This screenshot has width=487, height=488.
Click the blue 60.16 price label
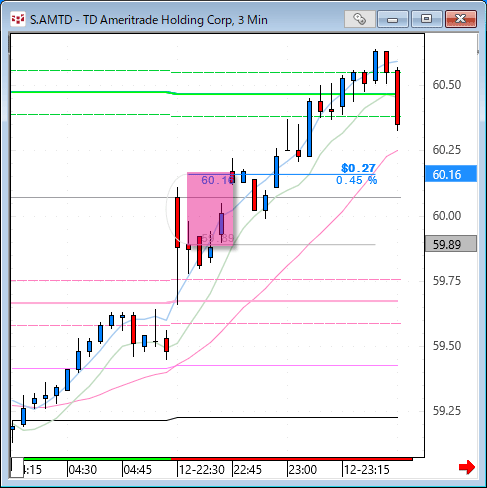(x=451, y=174)
